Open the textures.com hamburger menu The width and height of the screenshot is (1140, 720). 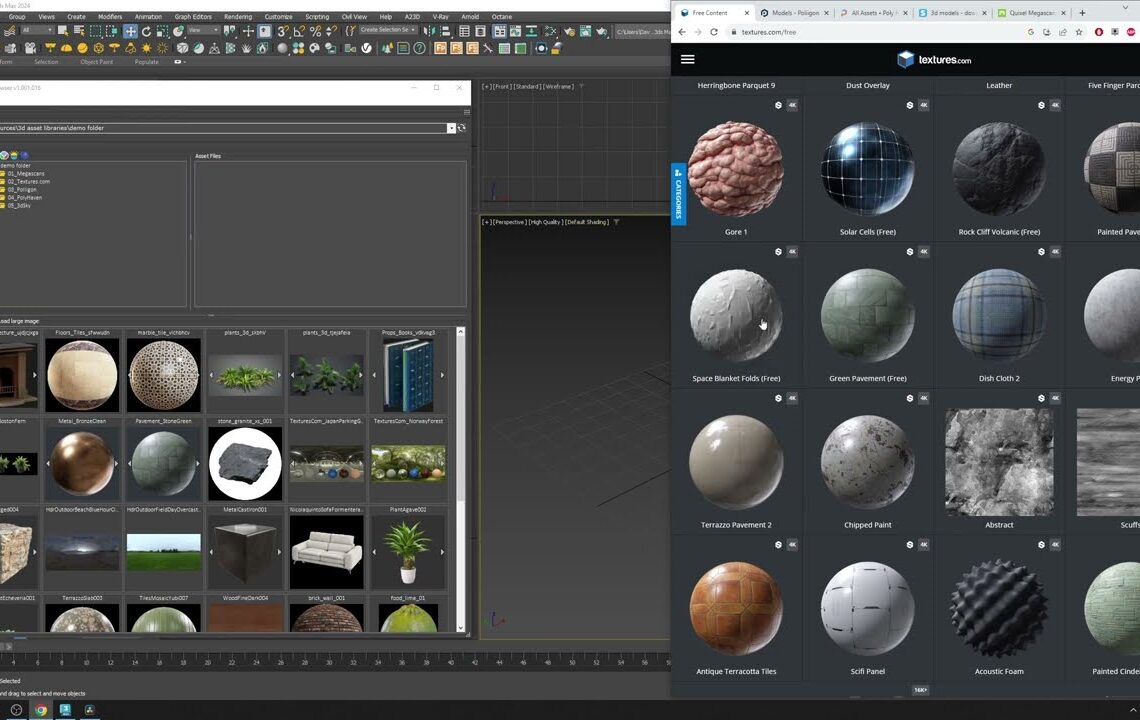pos(687,58)
